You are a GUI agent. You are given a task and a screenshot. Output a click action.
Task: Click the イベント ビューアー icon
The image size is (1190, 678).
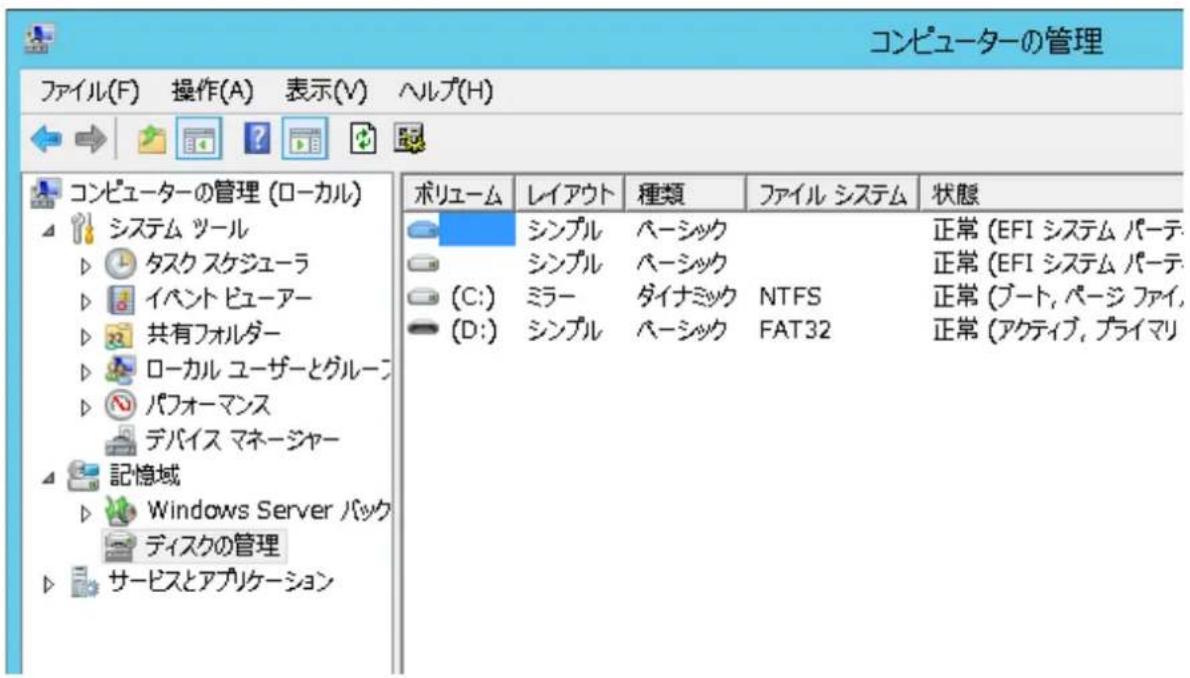click(121, 299)
